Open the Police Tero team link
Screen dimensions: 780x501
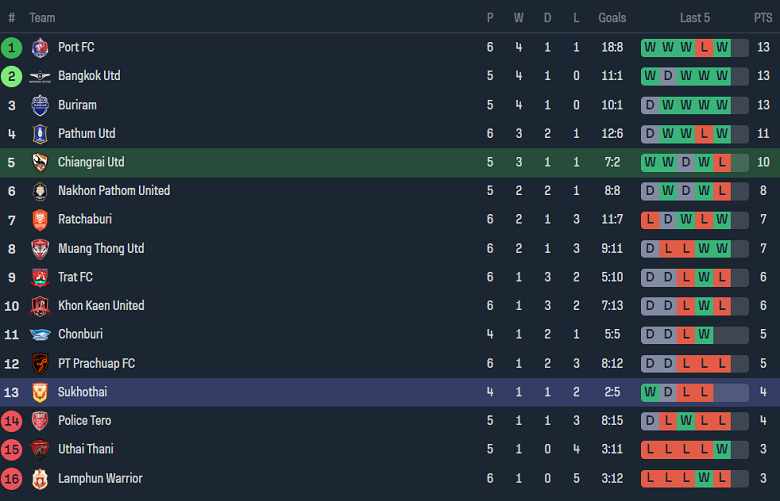pos(84,421)
